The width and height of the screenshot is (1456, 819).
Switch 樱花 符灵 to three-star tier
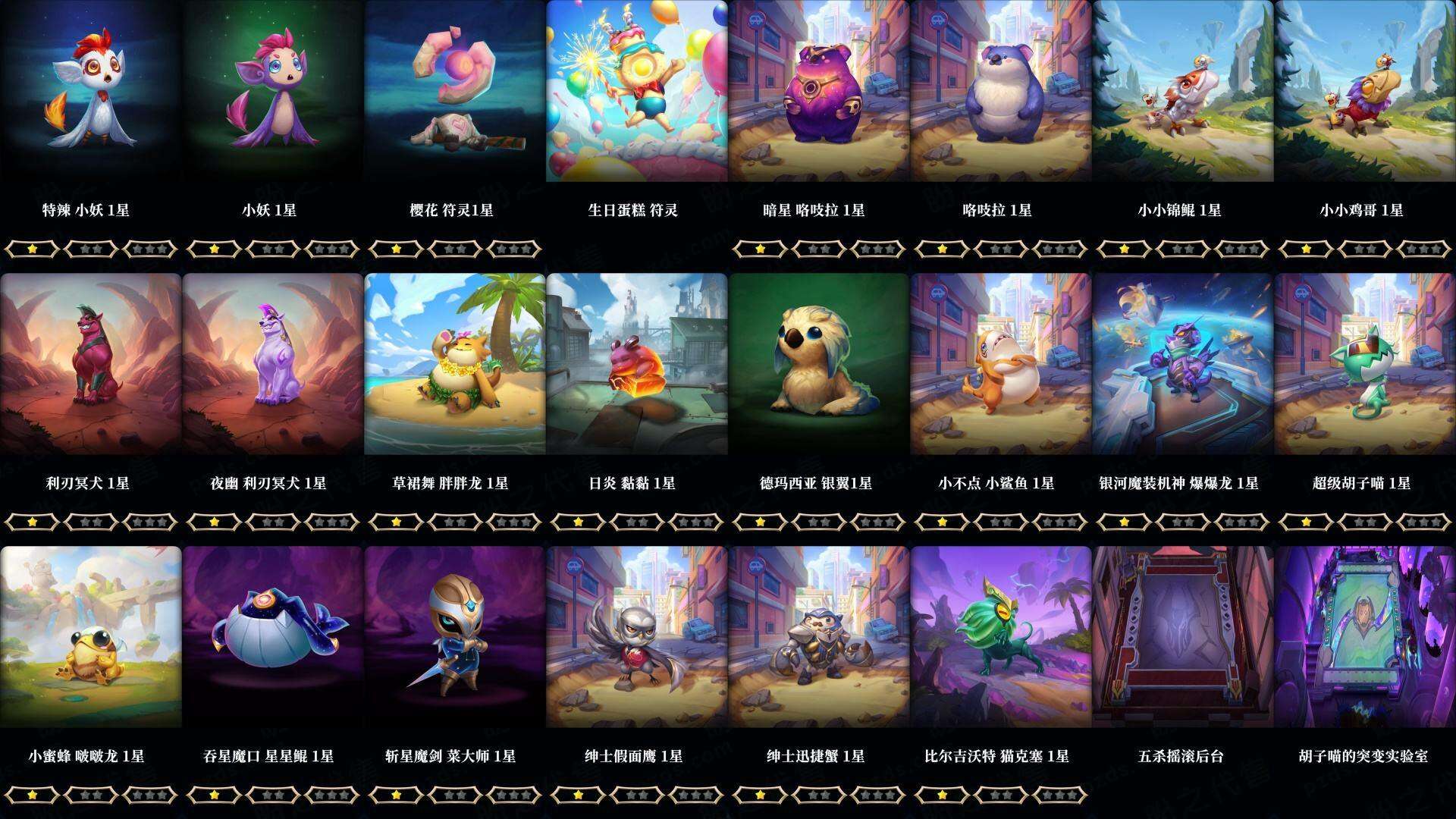(x=514, y=249)
